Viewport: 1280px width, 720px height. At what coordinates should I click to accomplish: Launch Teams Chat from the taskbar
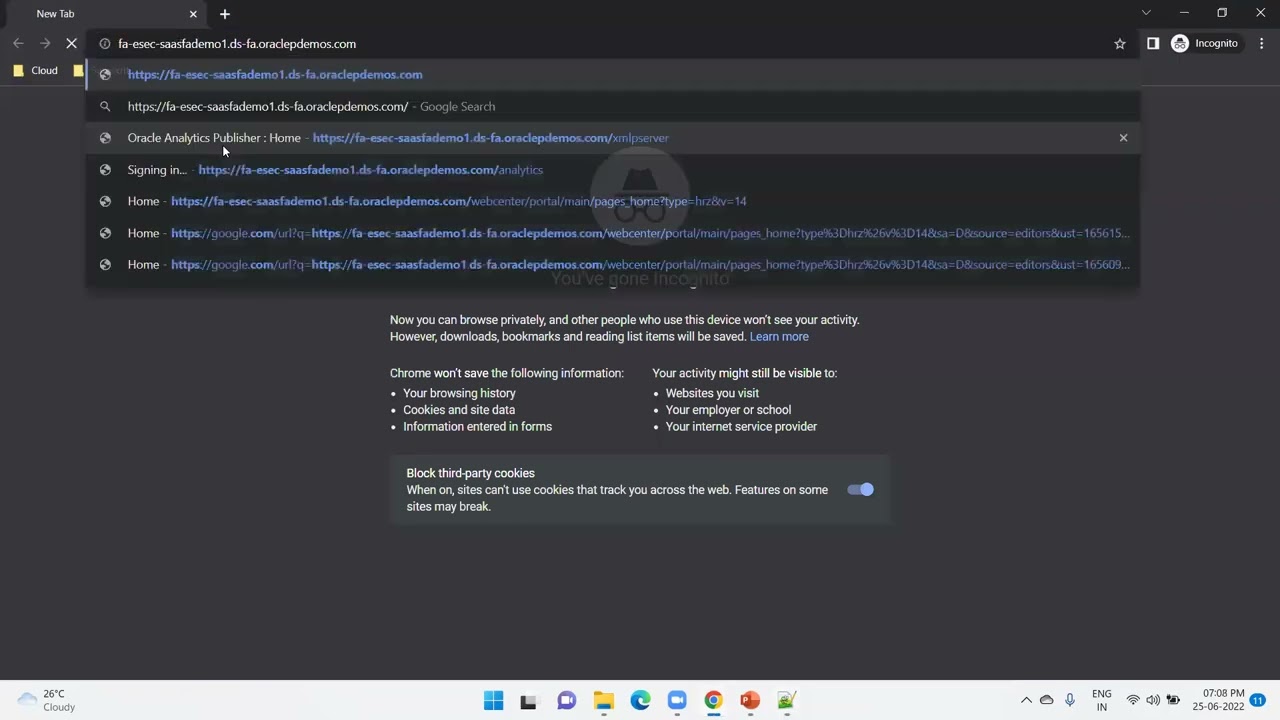(x=566, y=701)
